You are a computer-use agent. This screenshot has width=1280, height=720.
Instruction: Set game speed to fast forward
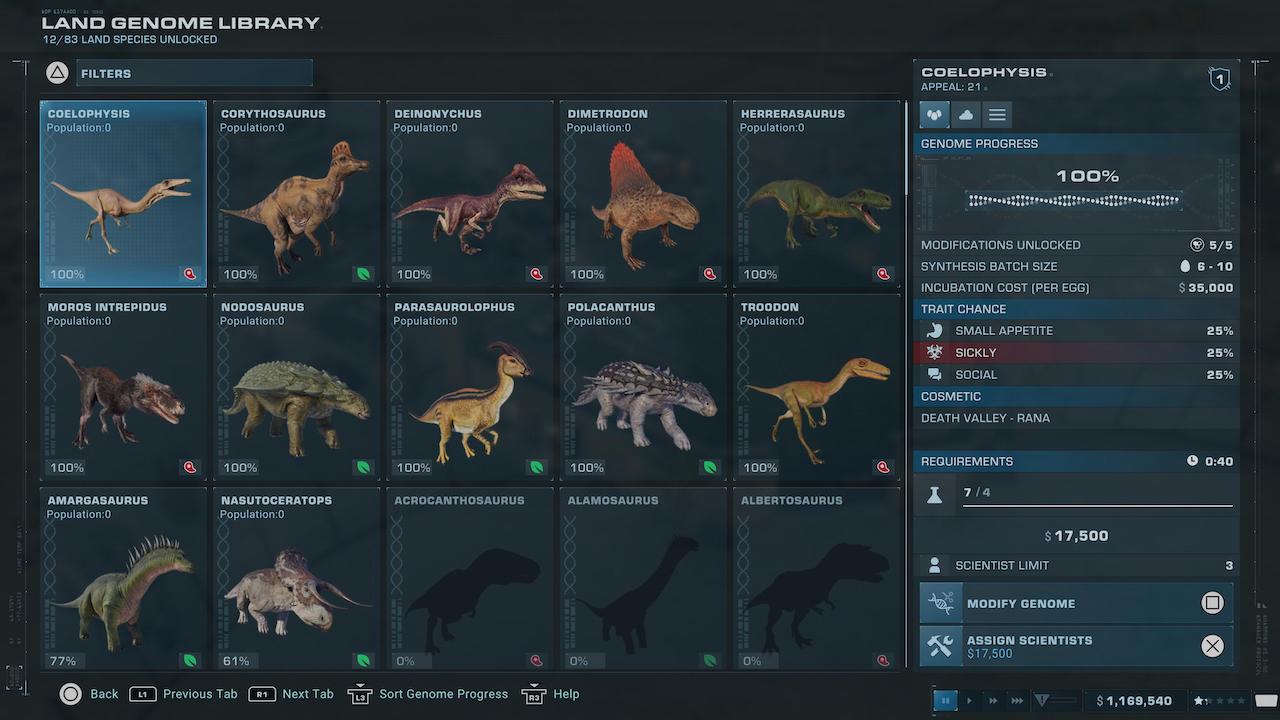[x=993, y=701]
